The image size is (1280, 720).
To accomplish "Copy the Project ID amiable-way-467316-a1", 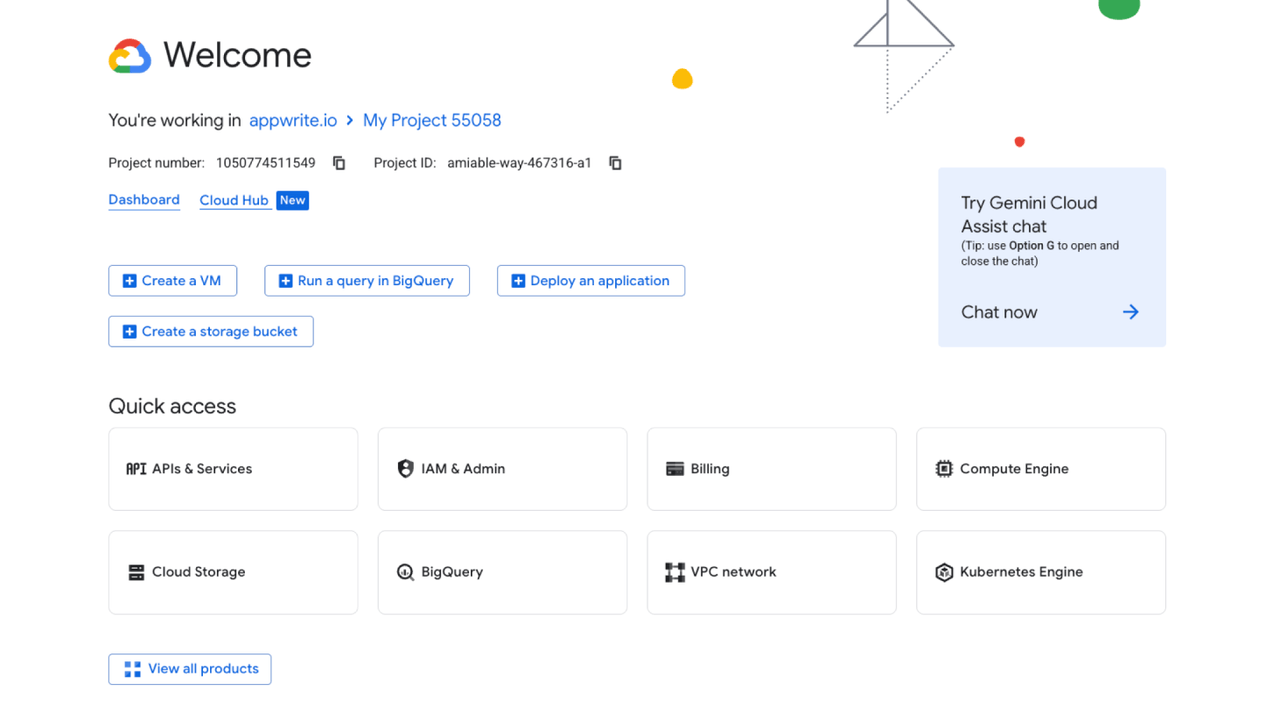I will click(x=614, y=162).
